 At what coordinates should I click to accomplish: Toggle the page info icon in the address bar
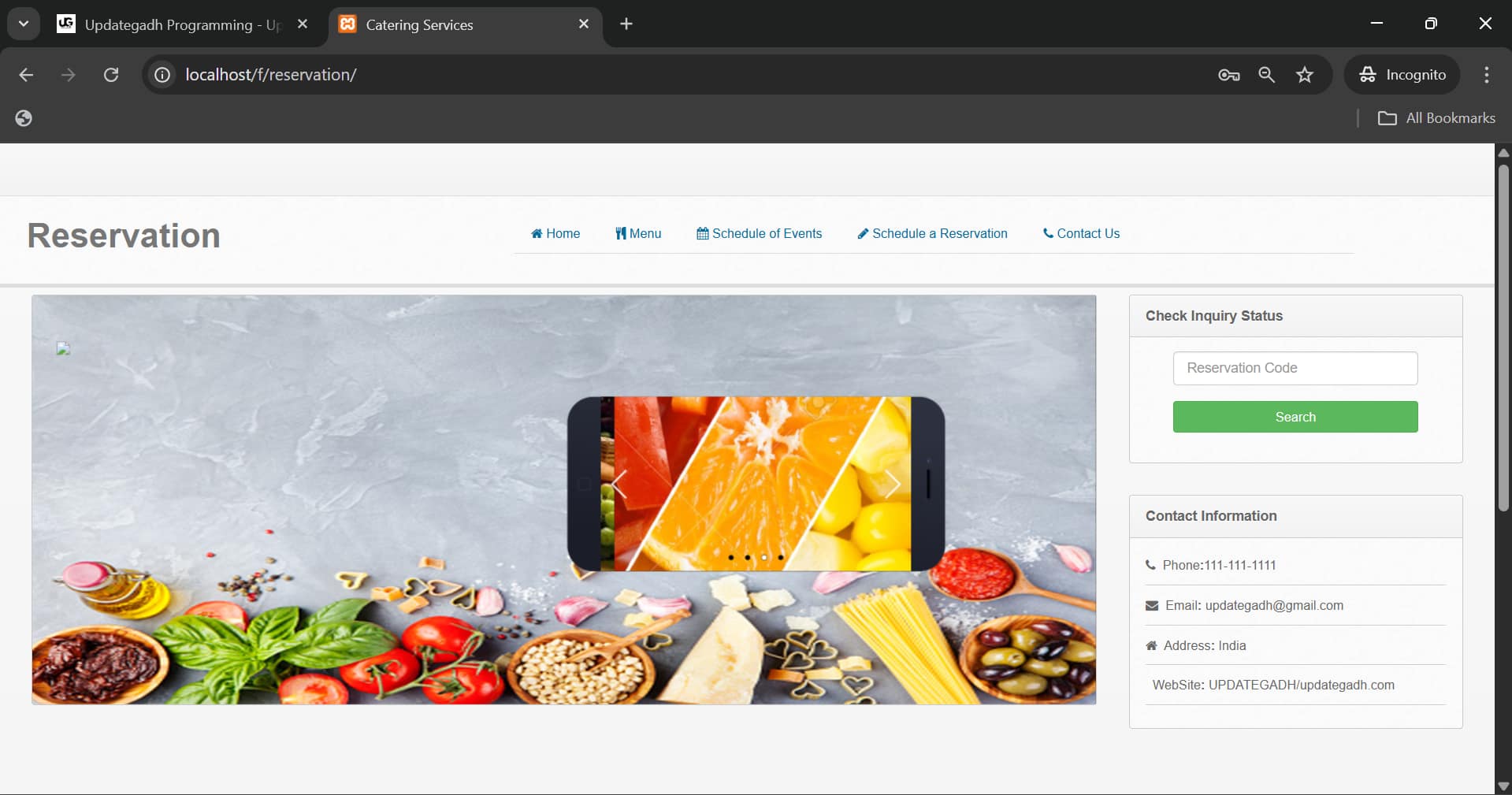click(x=162, y=75)
